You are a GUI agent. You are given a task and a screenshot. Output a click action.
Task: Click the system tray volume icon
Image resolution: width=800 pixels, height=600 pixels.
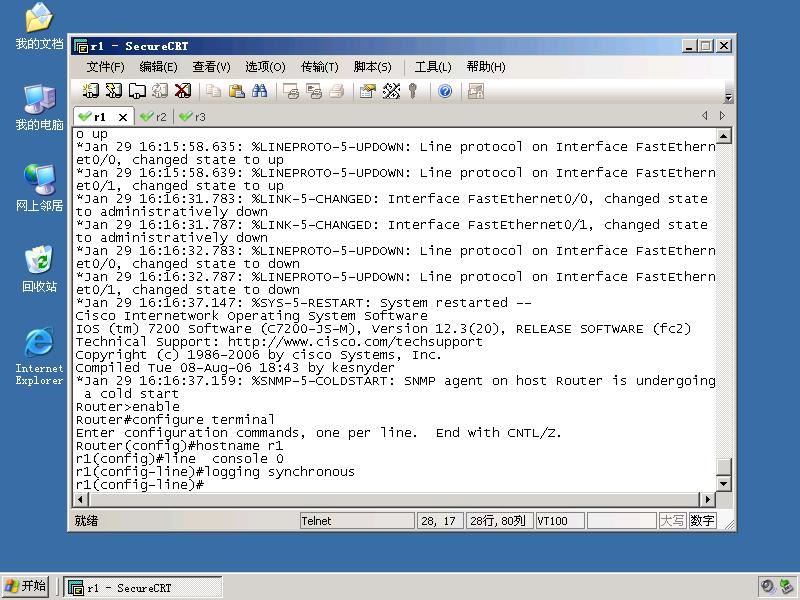pos(767,587)
